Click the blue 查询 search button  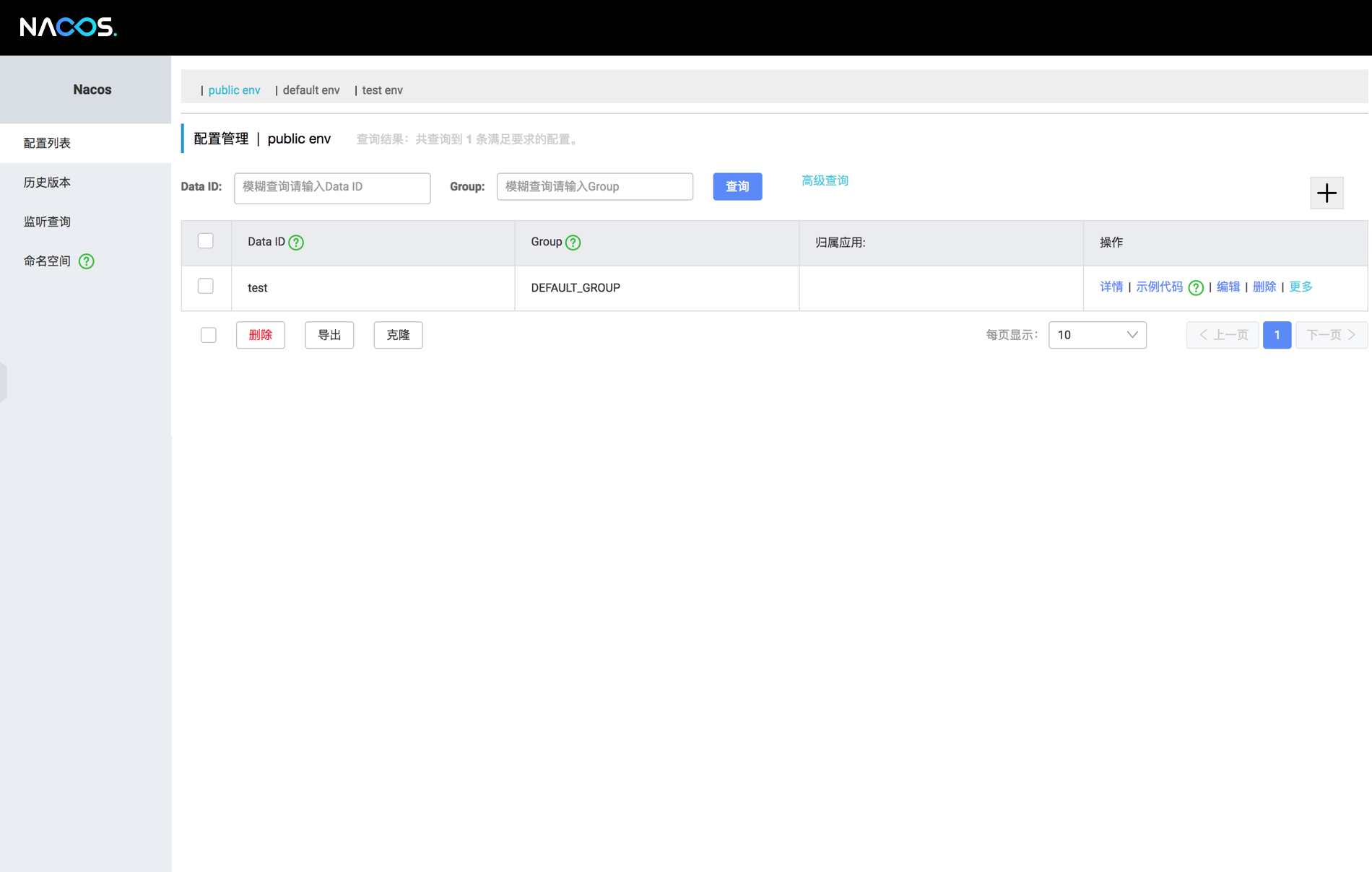tap(737, 186)
